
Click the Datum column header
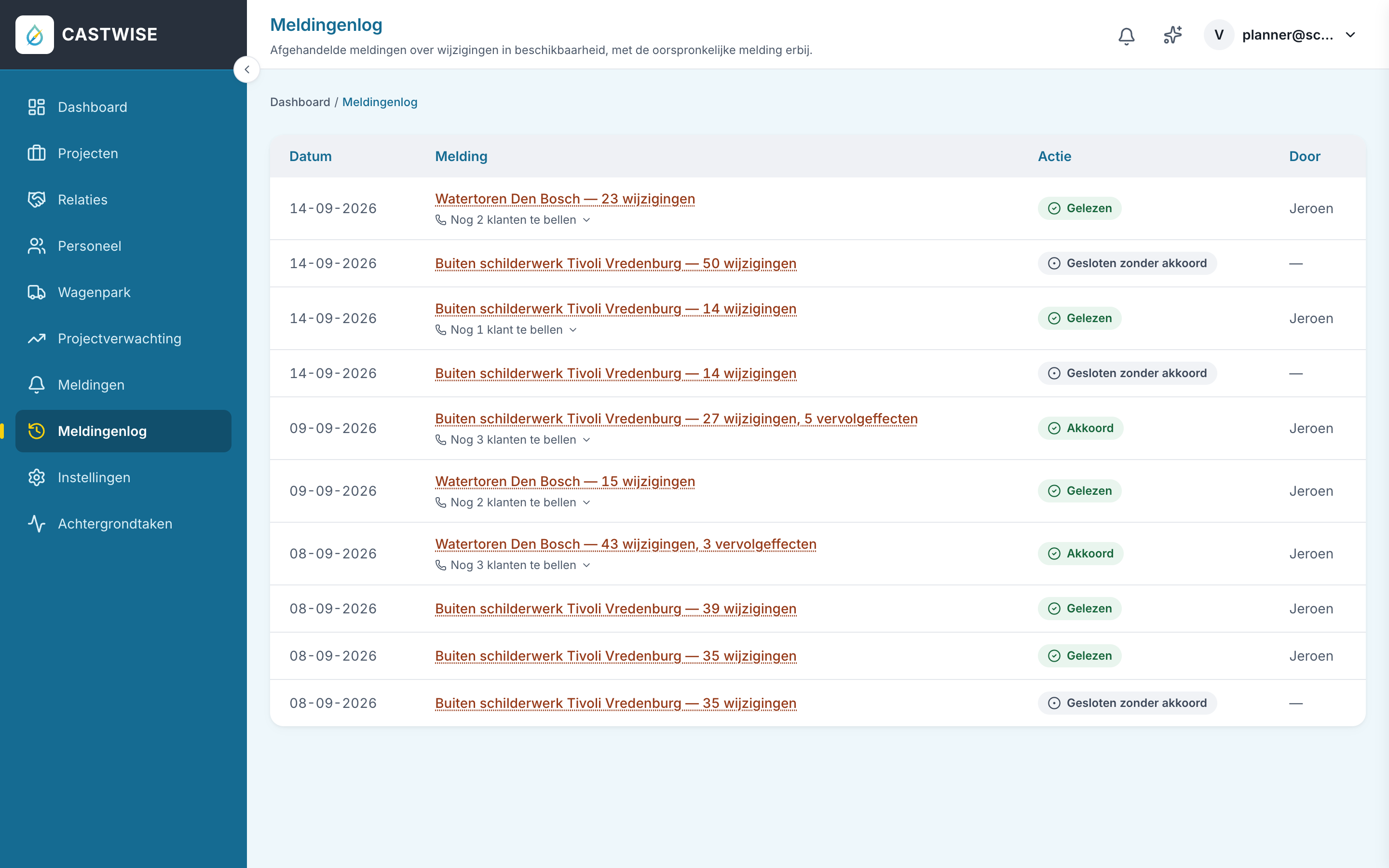[311, 156]
